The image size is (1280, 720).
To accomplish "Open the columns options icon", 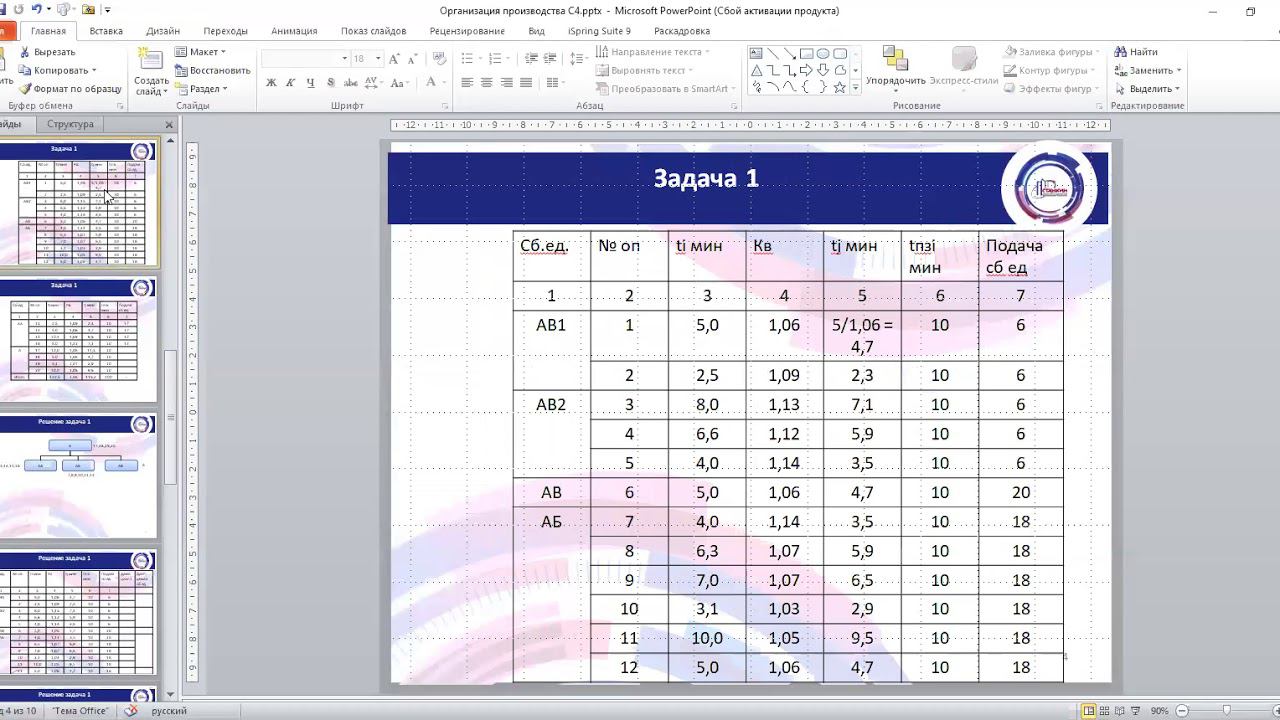I will pos(555,83).
